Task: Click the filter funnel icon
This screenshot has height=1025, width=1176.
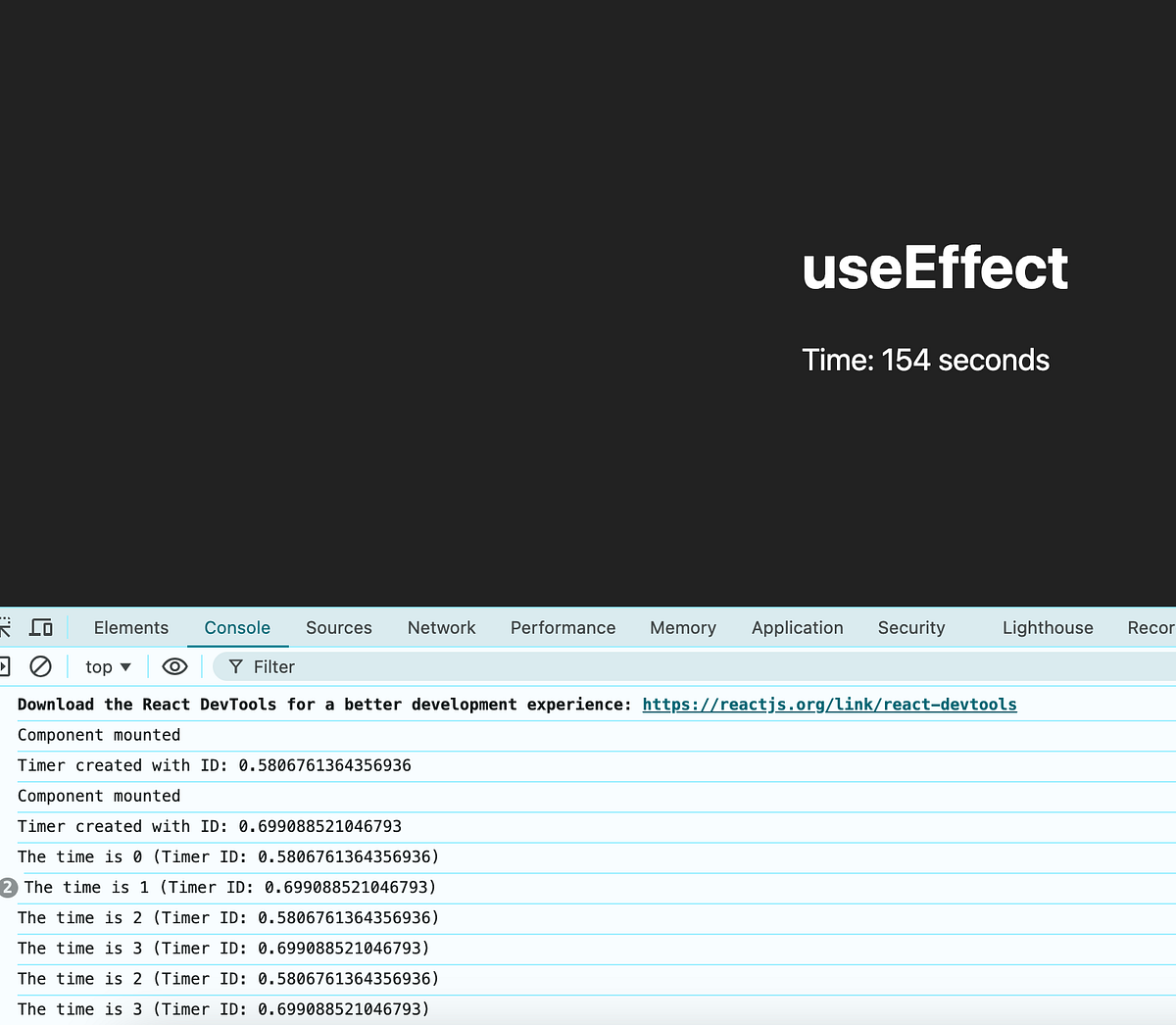Action: [235, 666]
